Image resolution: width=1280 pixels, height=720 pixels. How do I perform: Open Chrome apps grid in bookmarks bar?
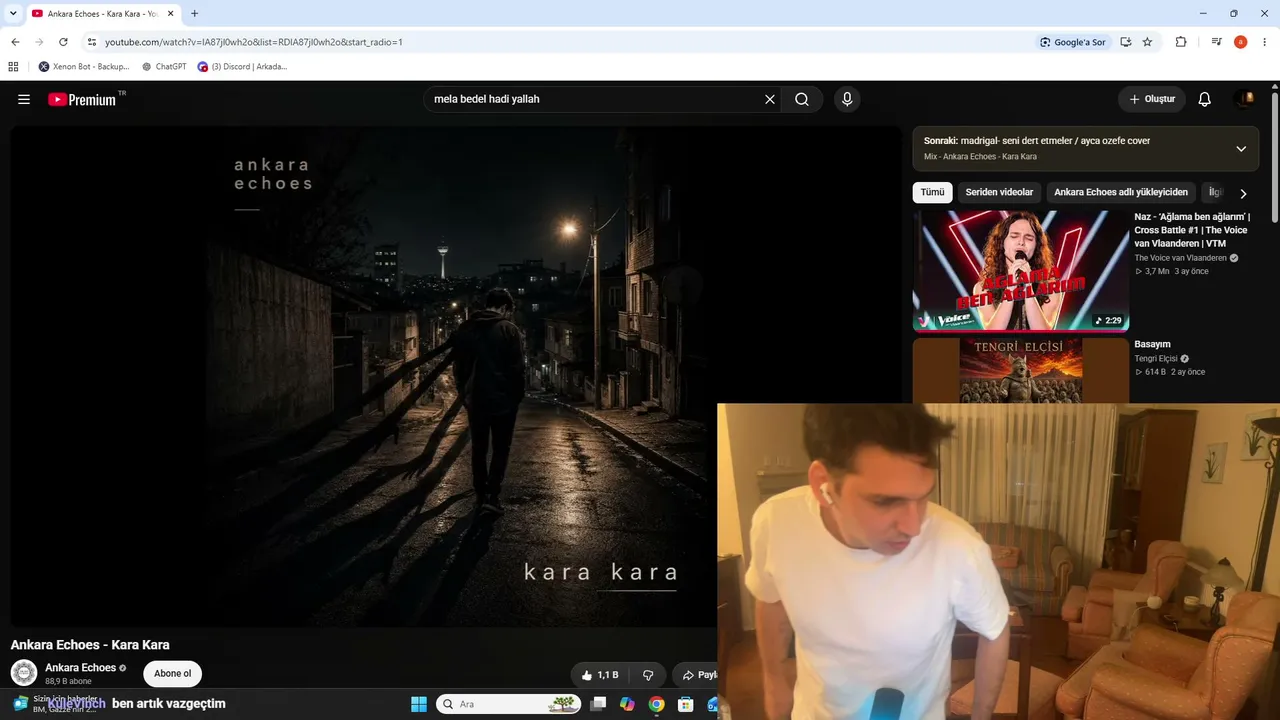click(13, 67)
